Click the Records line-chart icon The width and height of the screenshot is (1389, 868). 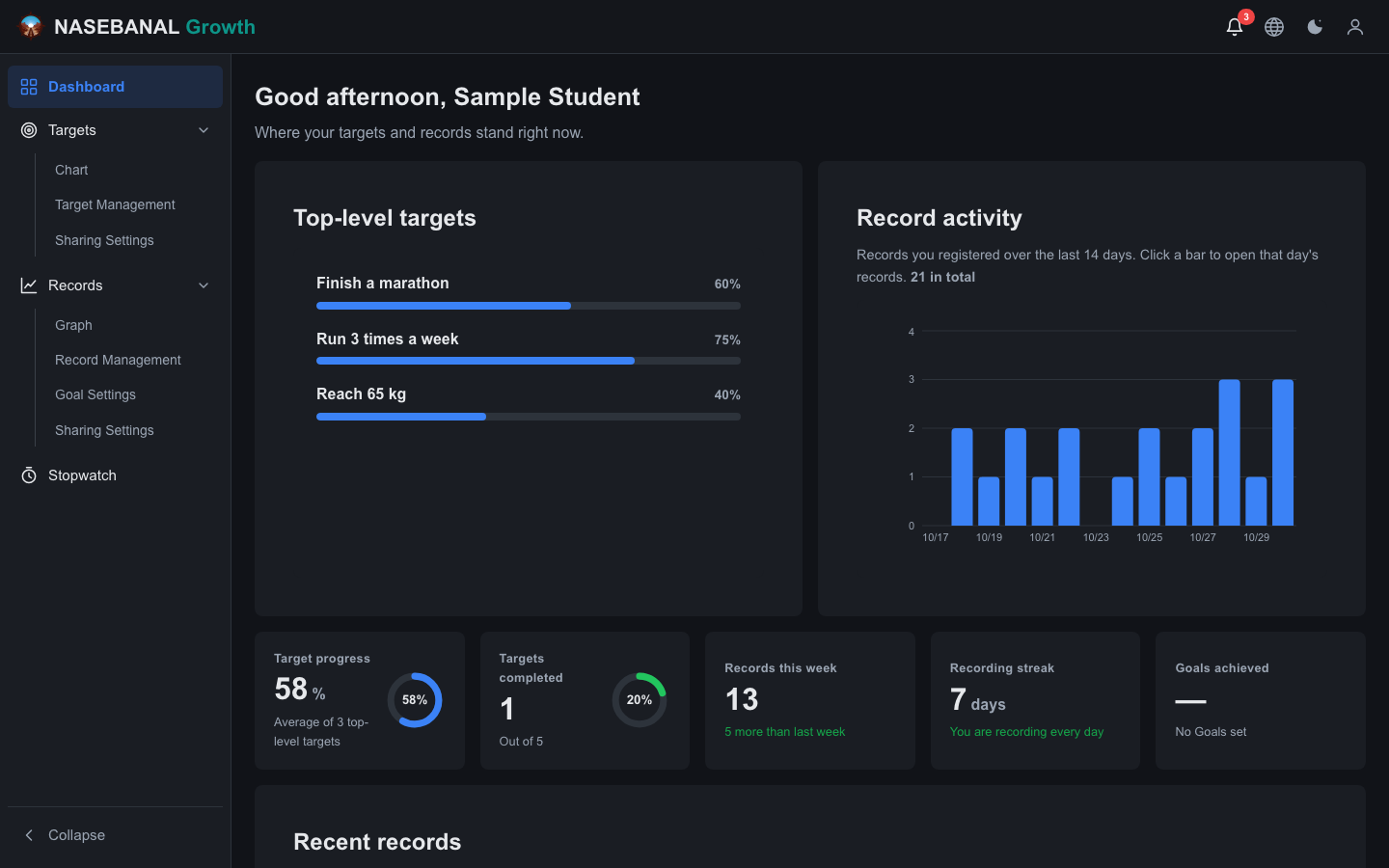pyautogui.click(x=29, y=285)
